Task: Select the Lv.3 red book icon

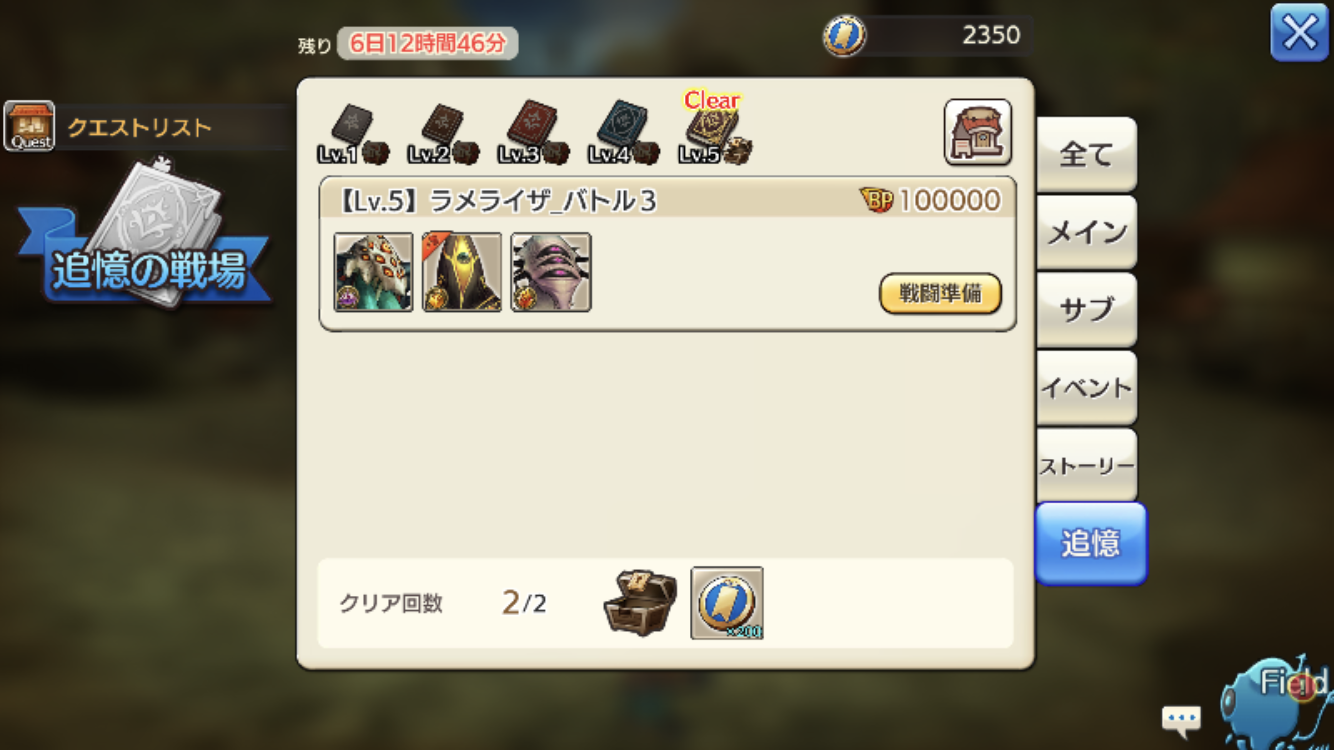Action: click(x=533, y=134)
